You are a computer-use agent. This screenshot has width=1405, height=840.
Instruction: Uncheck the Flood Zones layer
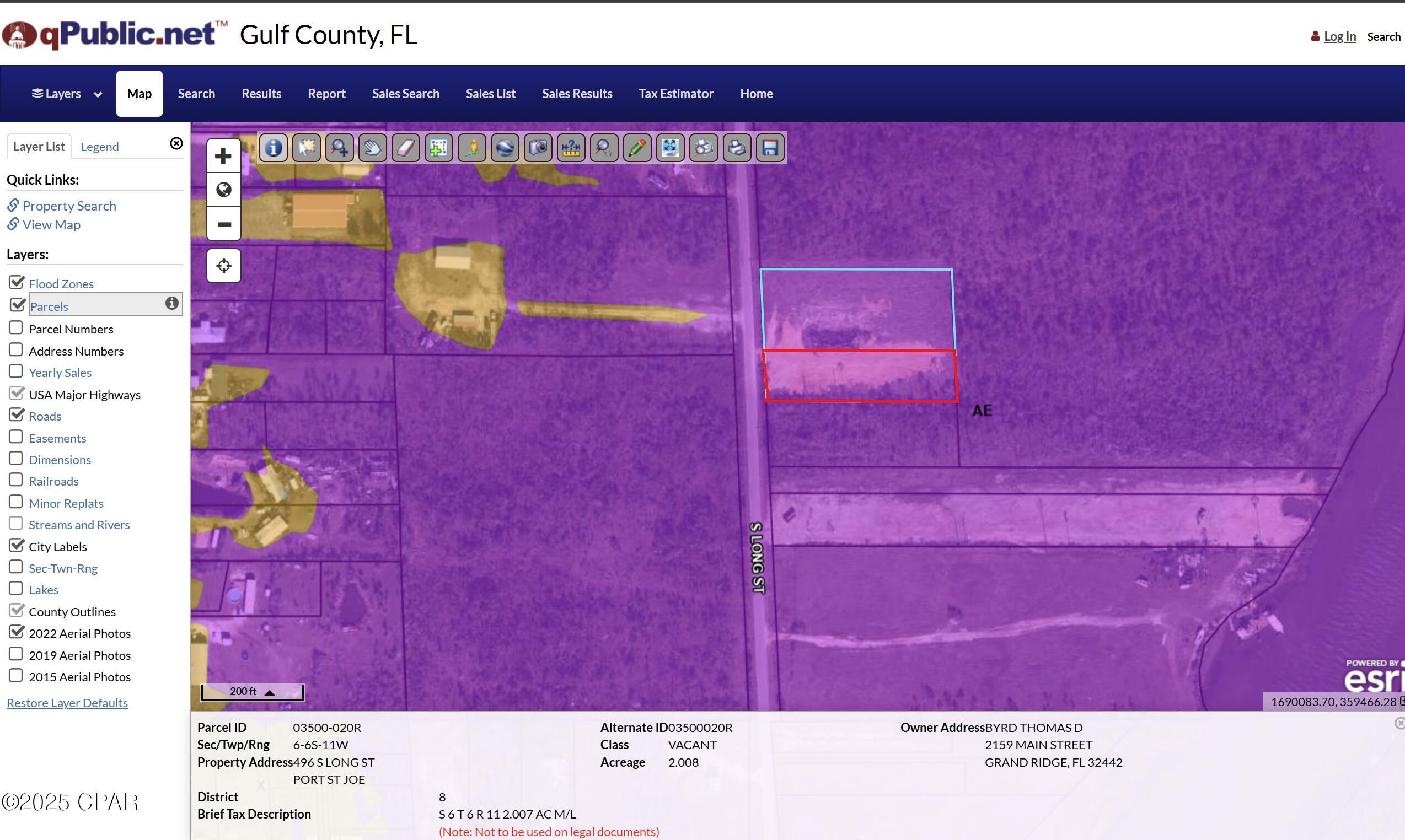(x=17, y=282)
